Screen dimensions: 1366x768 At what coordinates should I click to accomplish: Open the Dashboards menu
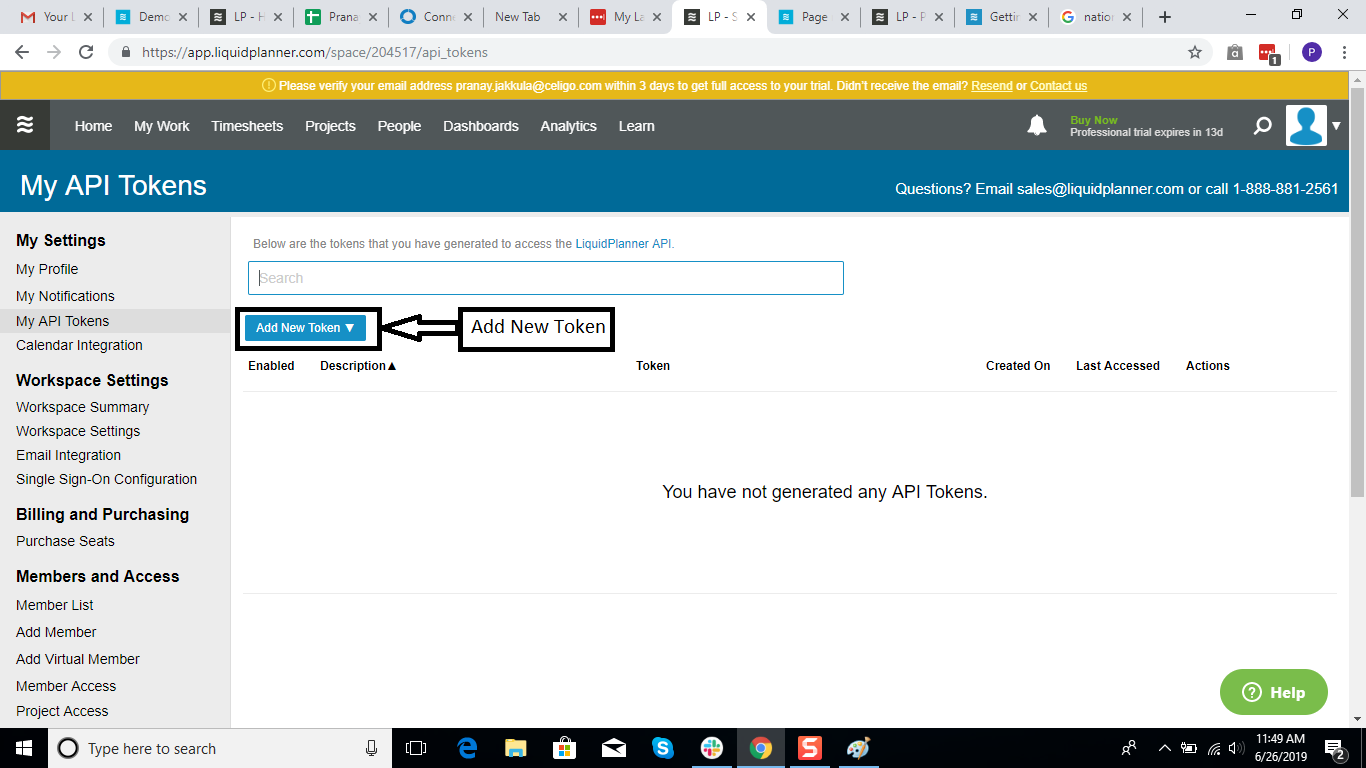point(481,126)
